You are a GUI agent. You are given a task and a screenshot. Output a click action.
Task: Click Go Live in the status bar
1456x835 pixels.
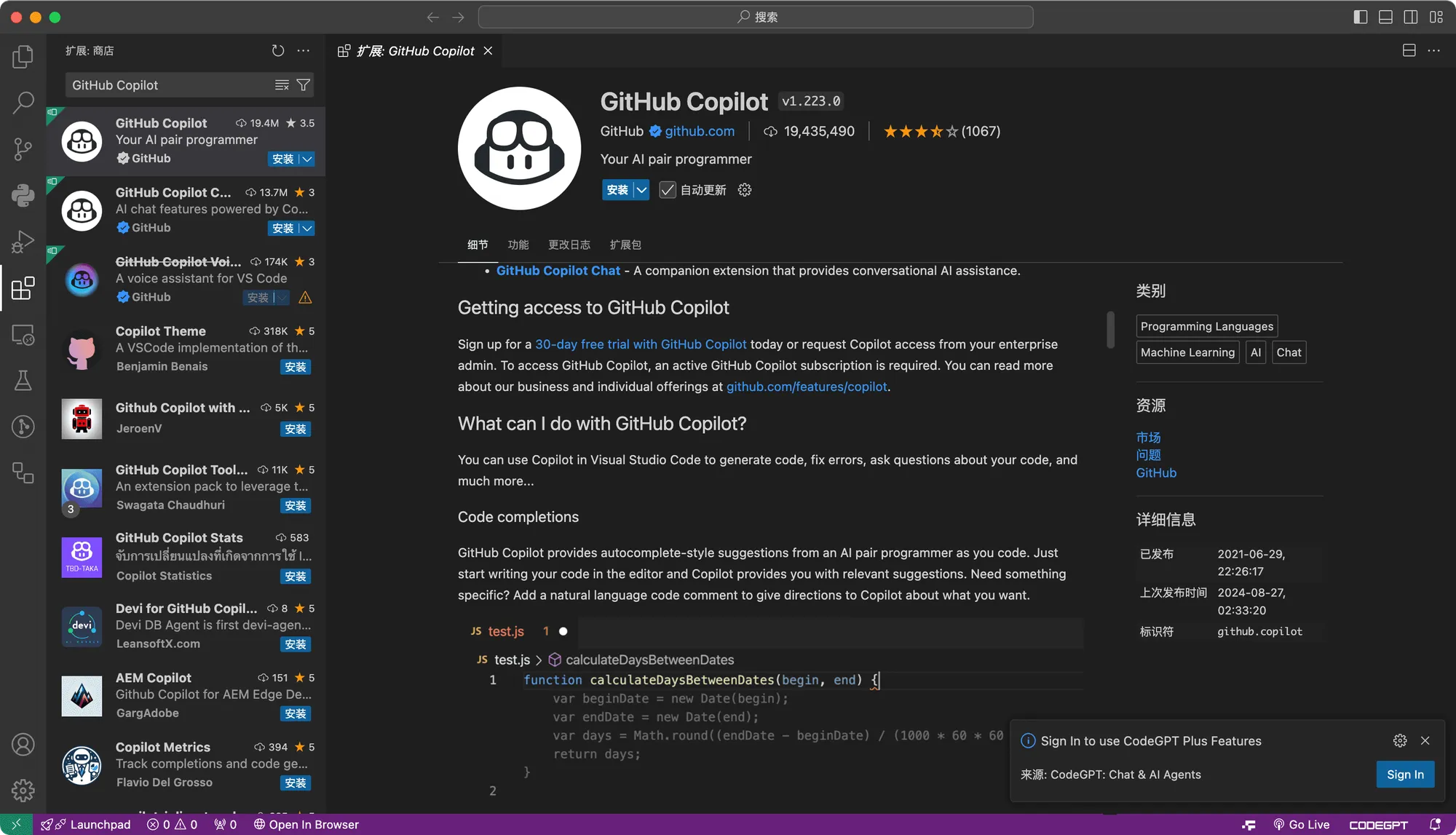1302,824
